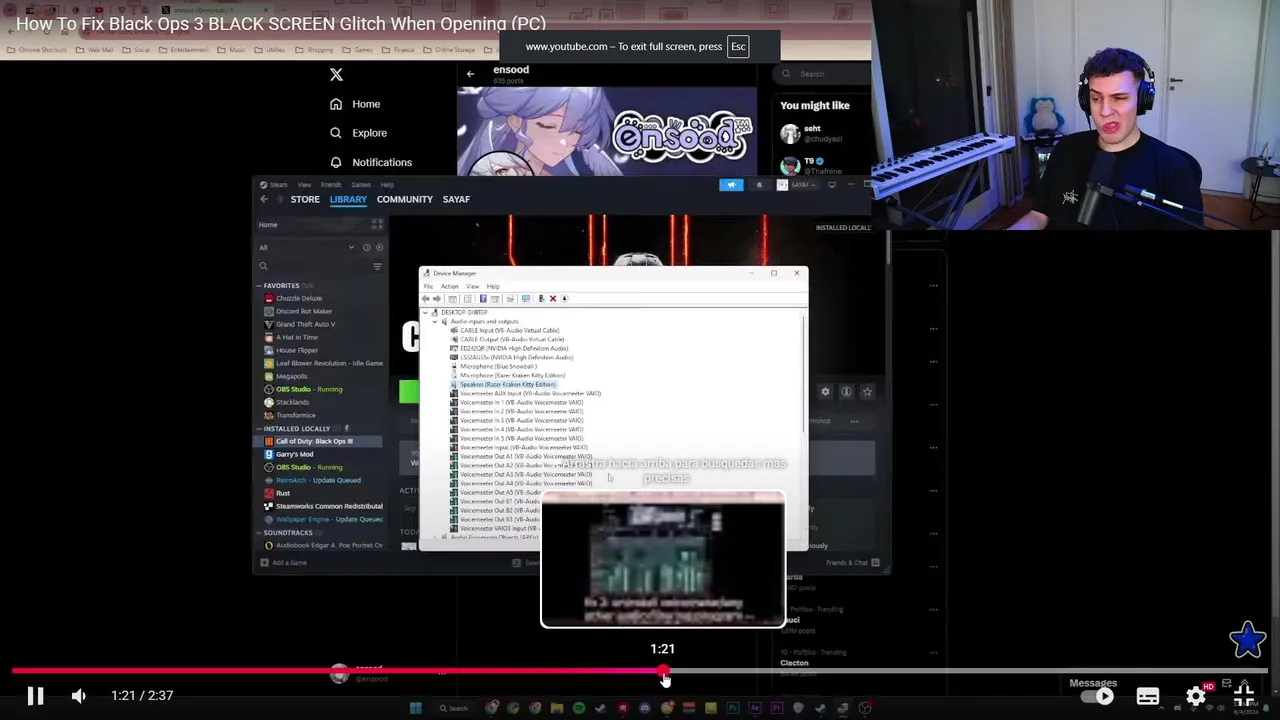Exit full screen mode button
This screenshot has width=1280, height=720.
pos(1244,696)
